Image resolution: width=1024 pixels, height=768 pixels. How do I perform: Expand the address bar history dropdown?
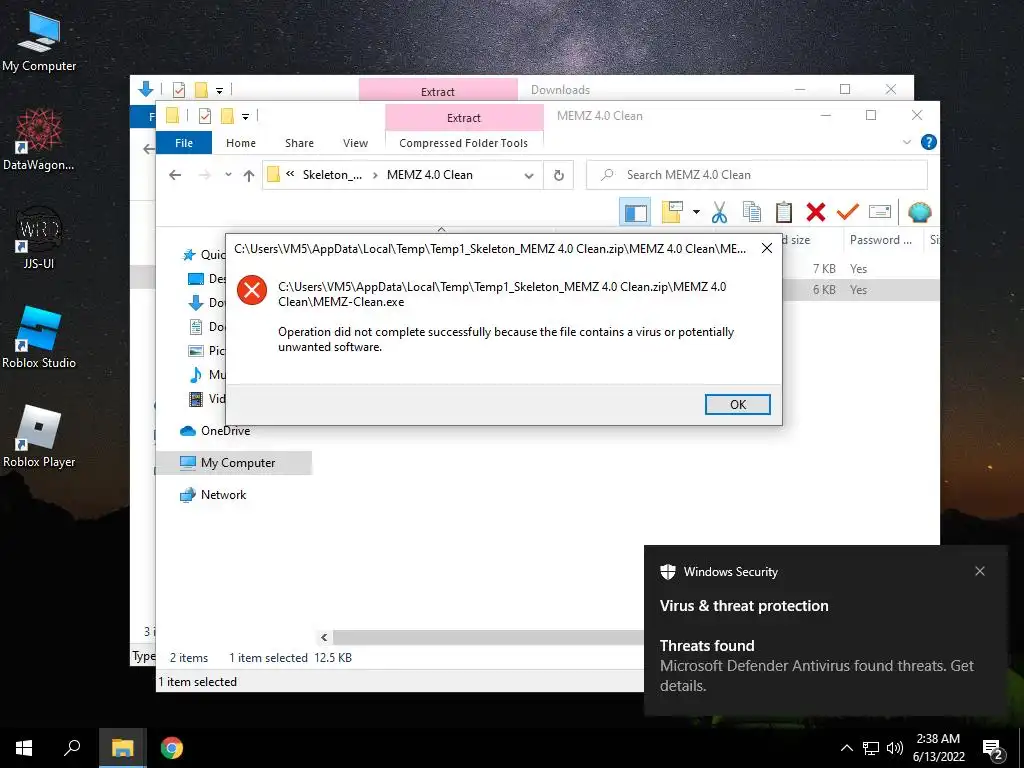(x=529, y=175)
